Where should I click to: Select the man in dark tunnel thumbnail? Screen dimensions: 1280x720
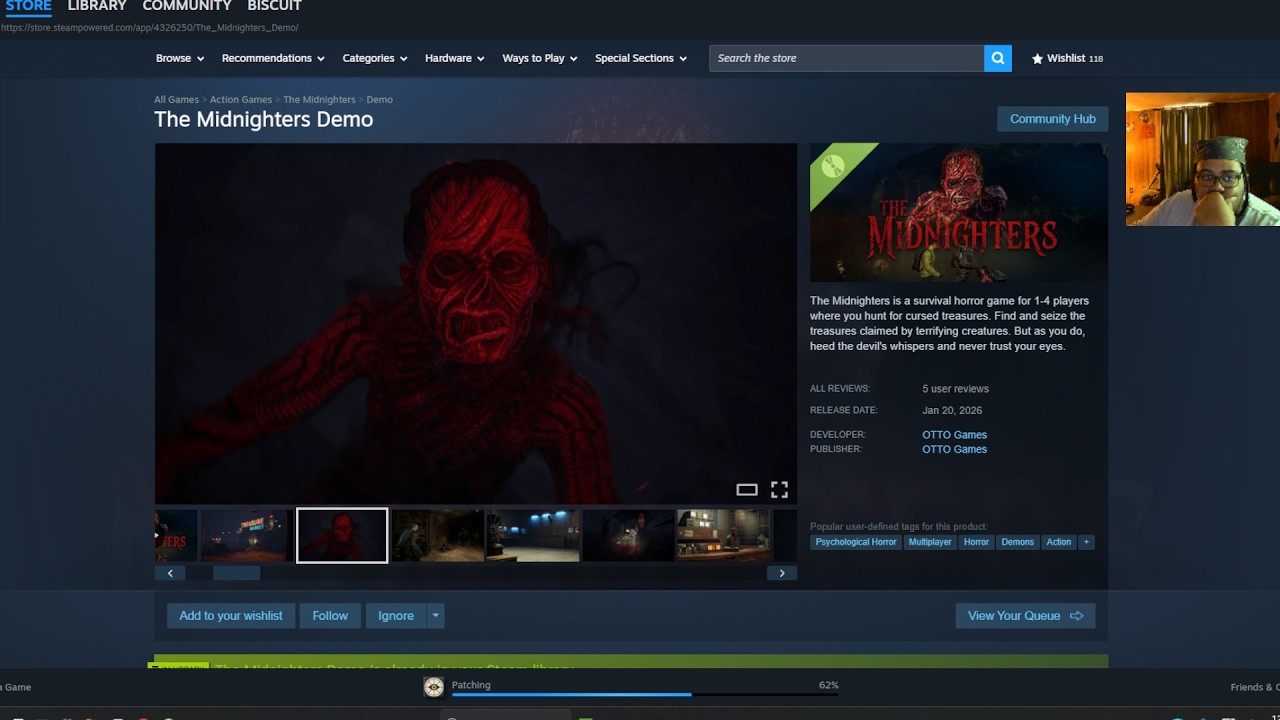point(438,535)
